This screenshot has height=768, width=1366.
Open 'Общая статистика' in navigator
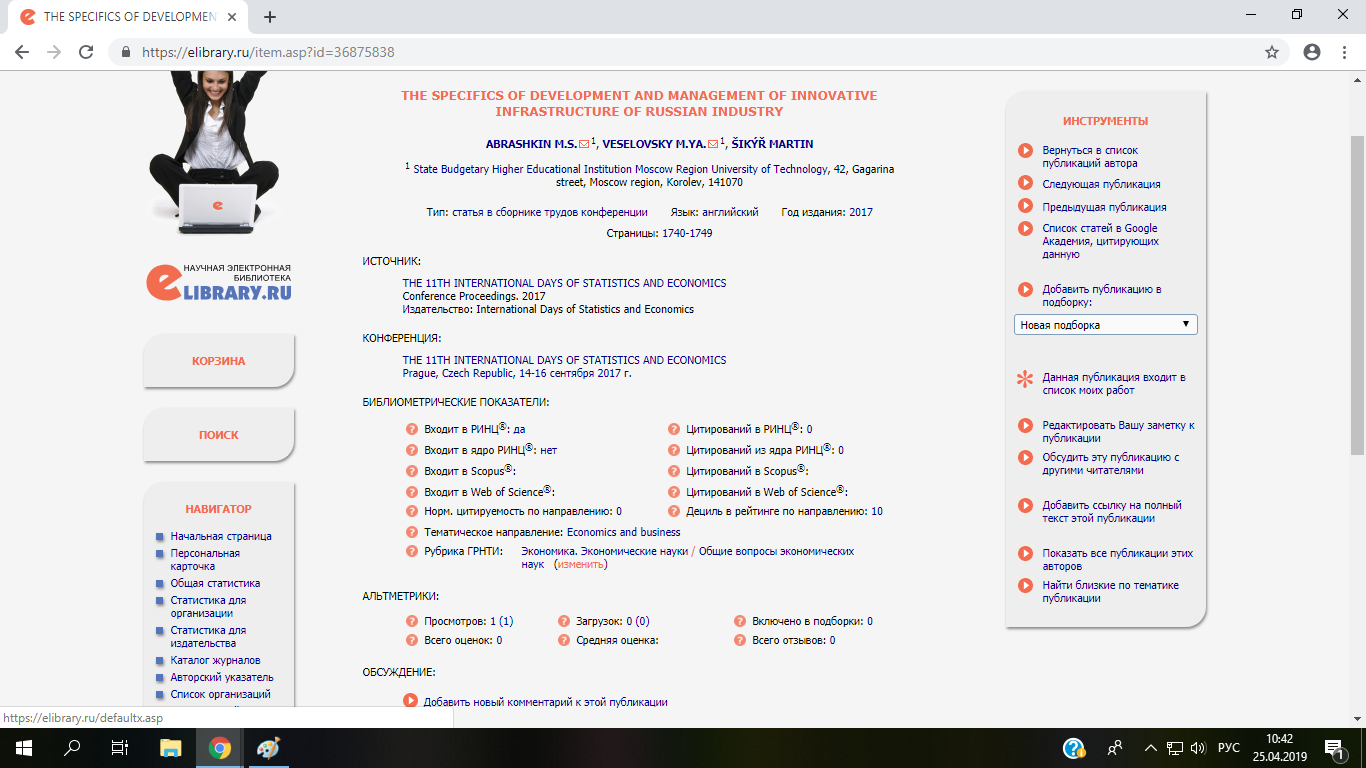click(215, 583)
